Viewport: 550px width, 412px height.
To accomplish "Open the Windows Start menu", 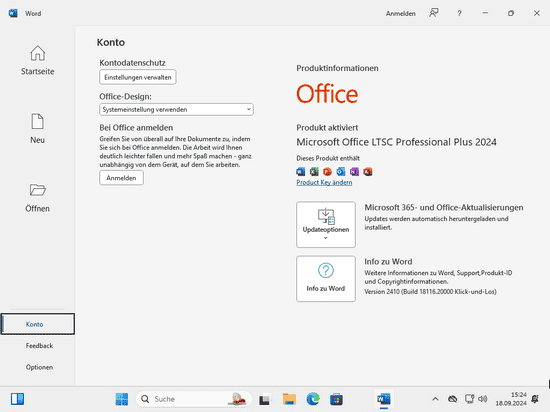I will click(x=122, y=399).
